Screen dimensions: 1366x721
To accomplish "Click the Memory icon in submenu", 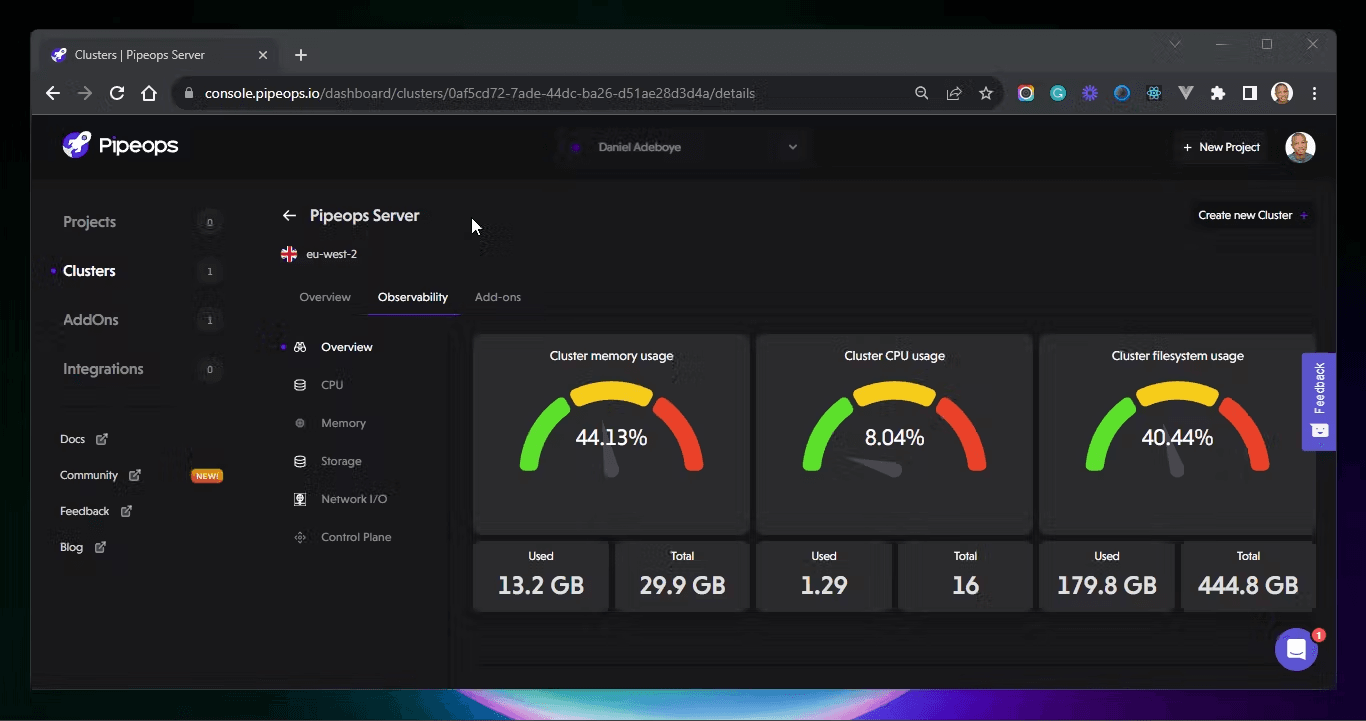I will (x=300, y=423).
